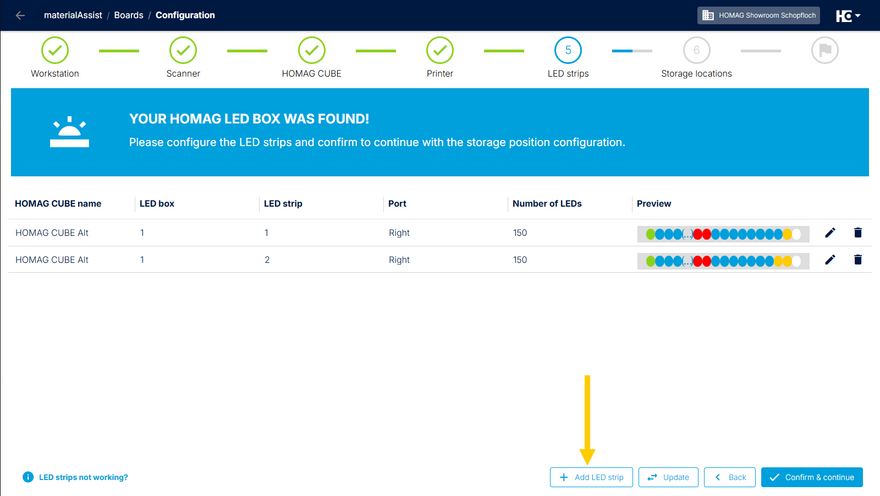Select the Printer step checkmark

click(439, 50)
